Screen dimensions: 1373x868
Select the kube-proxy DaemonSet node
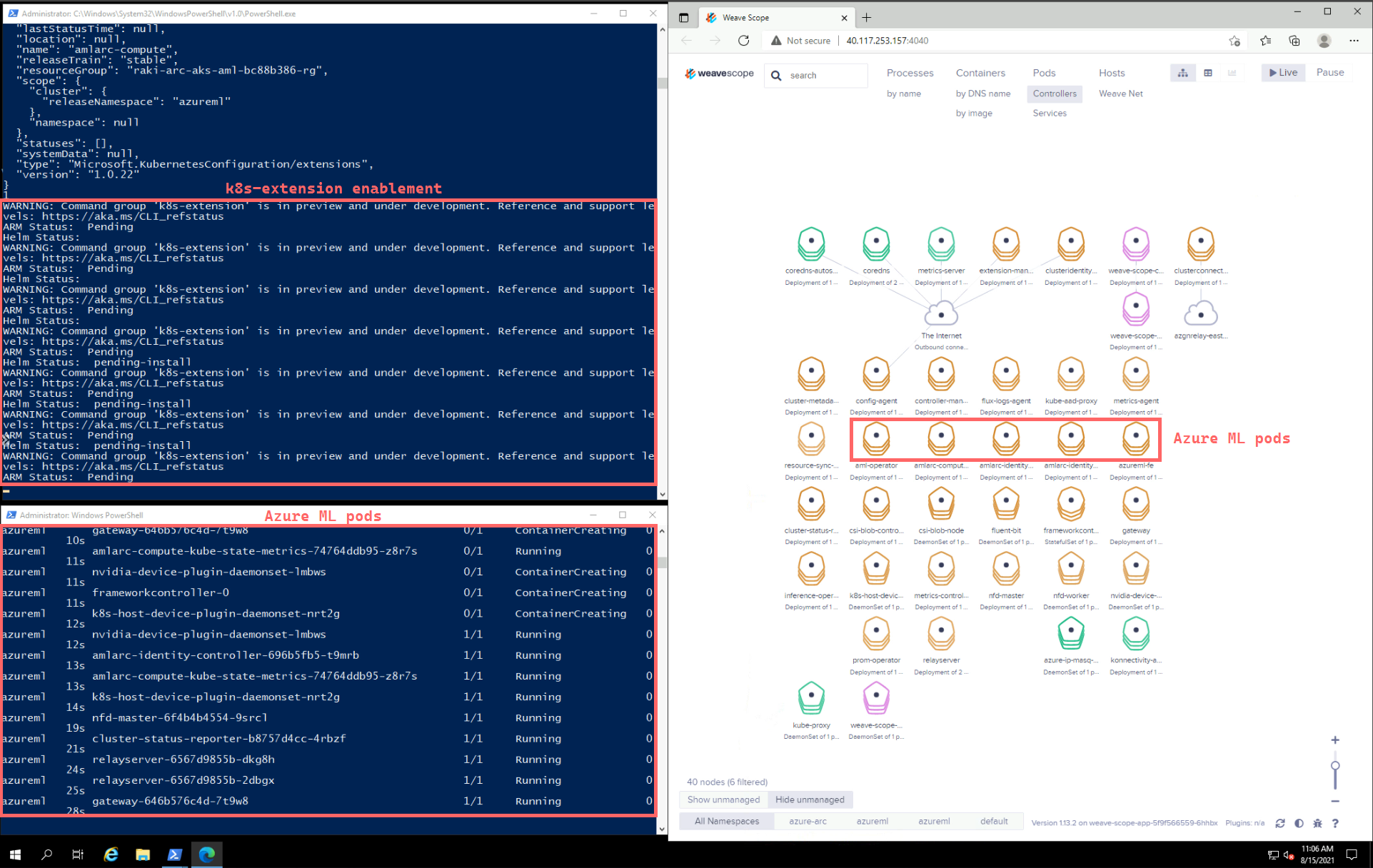click(x=811, y=699)
